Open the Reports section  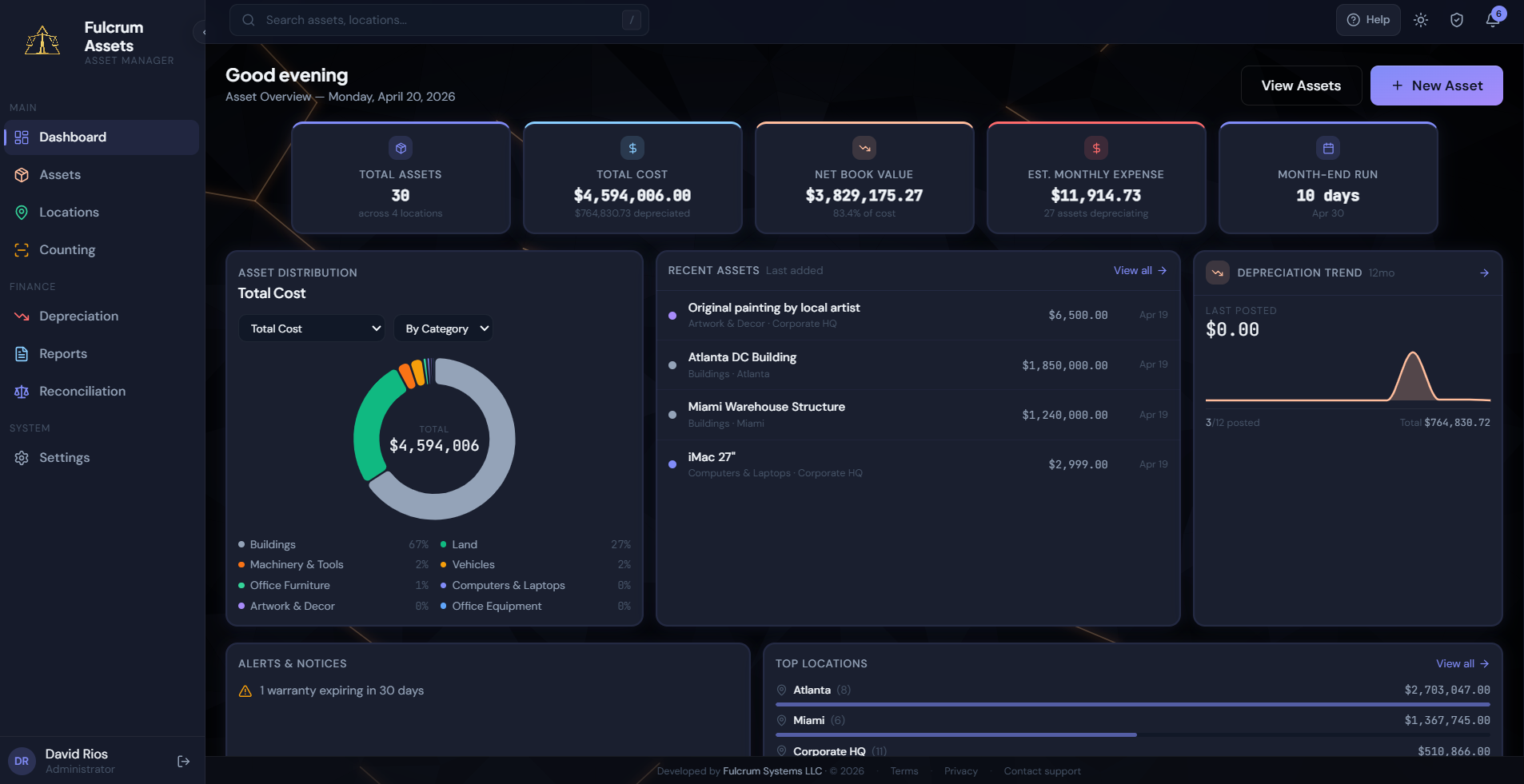63,353
